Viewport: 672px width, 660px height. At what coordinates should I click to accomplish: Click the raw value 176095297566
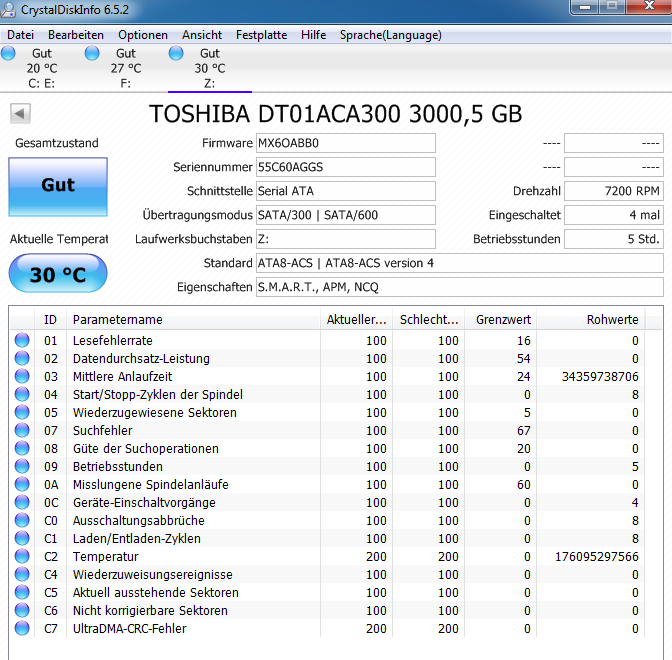[x=597, y=557]
